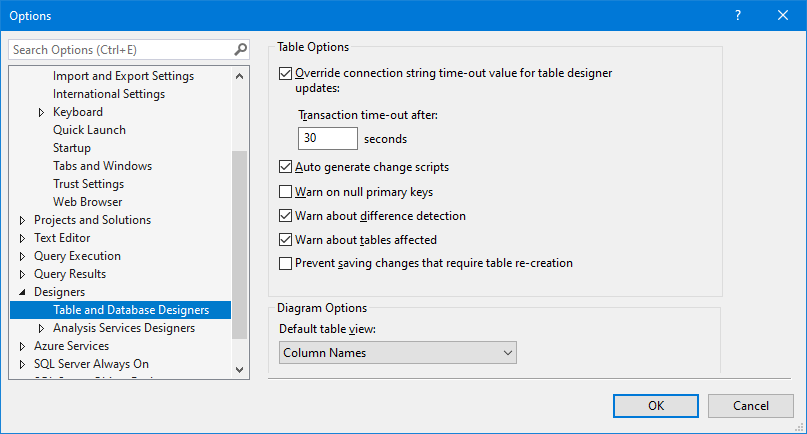Click the Cancel button
Image resolution: width=807 pixels, height=434 pixels.
(750, 405)
